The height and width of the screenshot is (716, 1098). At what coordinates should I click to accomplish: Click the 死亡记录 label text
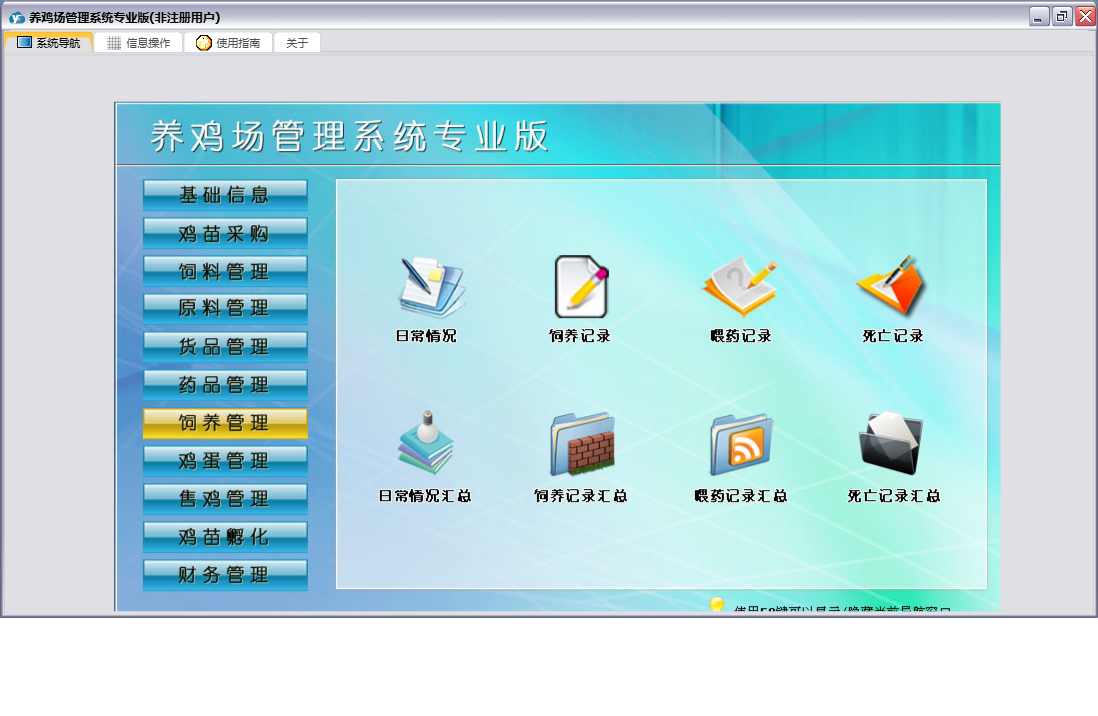pyautogui.click(x=893, y=336)
